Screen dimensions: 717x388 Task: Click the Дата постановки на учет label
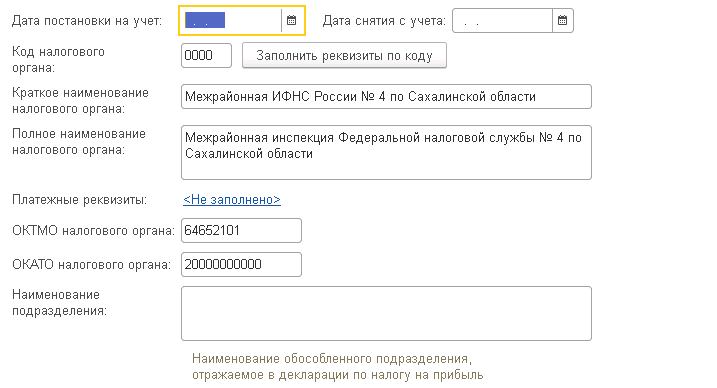87,21
